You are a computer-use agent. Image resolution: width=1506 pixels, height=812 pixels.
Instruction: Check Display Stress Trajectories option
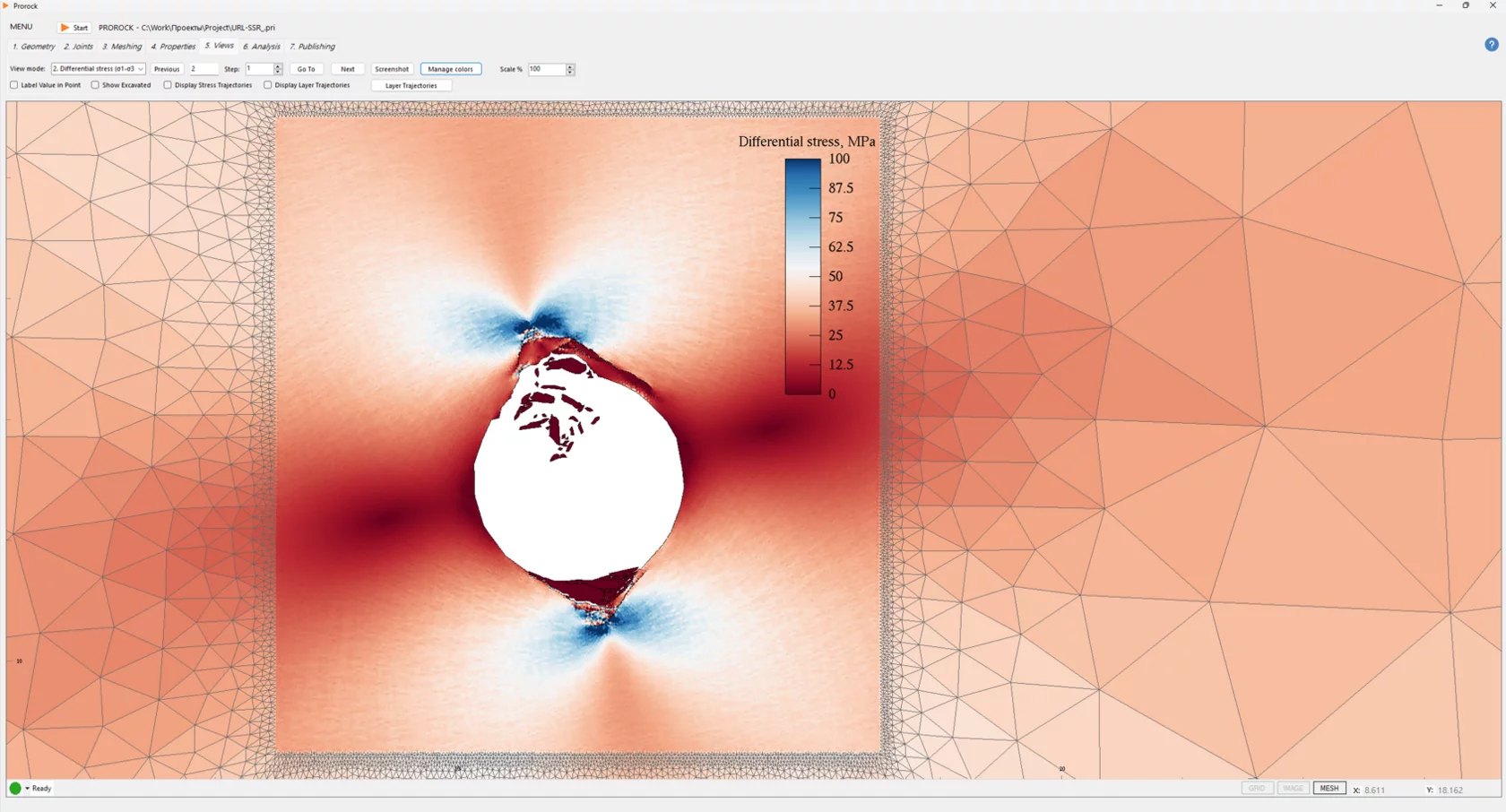pyautogui.click(x=168, y=85)
